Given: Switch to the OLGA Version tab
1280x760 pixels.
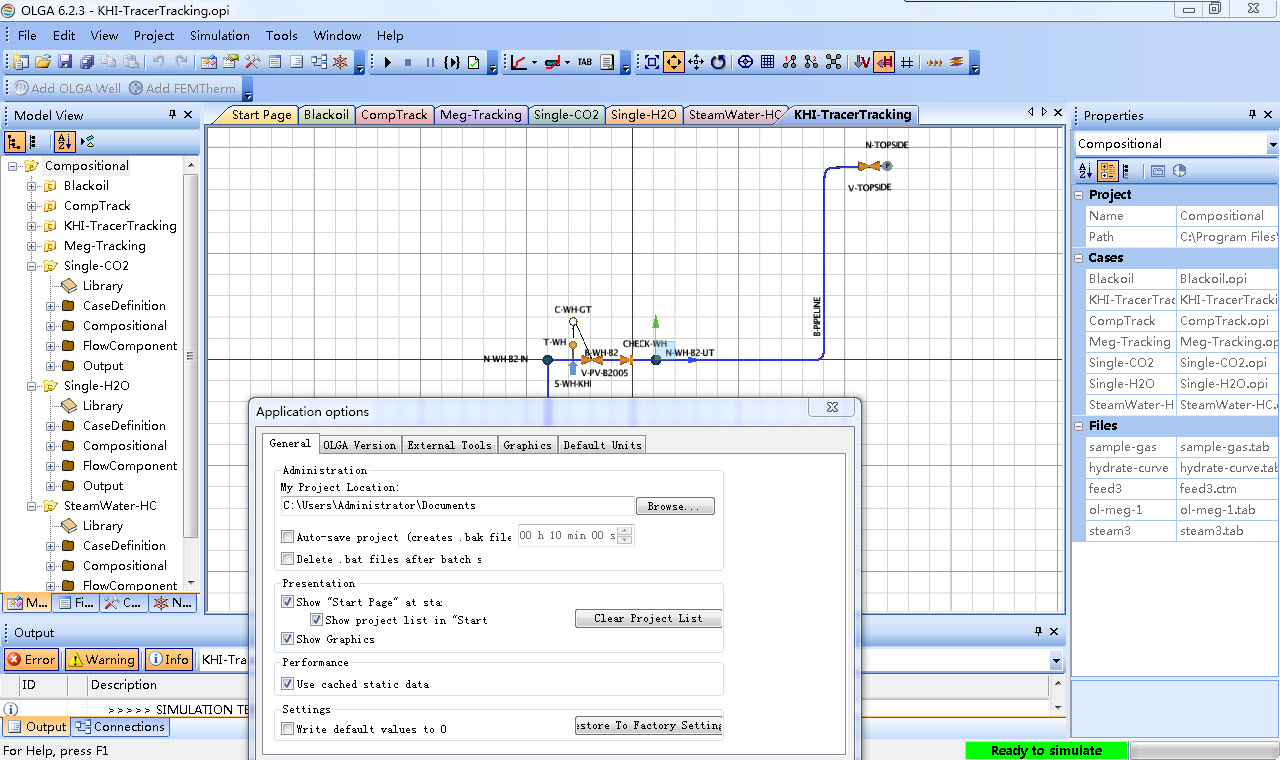Looking at the screenshot, I should pyautogui.click(x=359, y=445).
